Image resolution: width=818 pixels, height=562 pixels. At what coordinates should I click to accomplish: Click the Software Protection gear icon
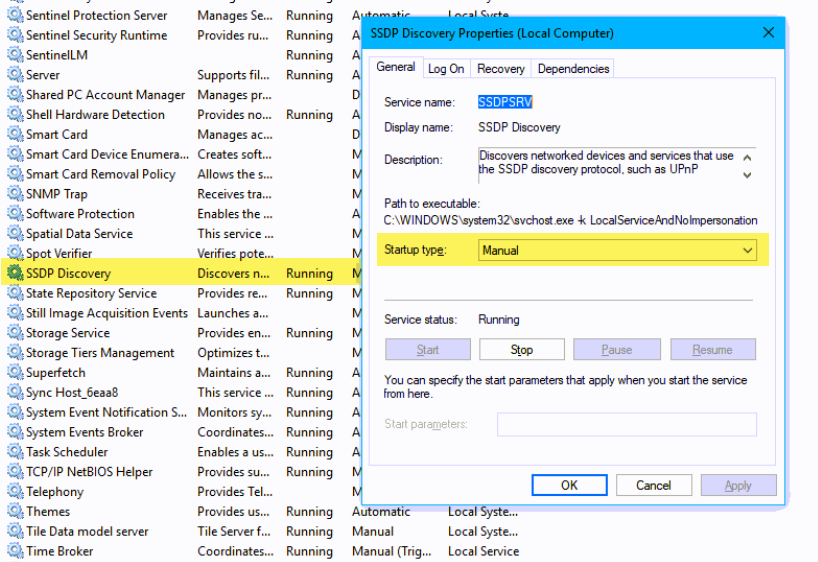(15, 213)
